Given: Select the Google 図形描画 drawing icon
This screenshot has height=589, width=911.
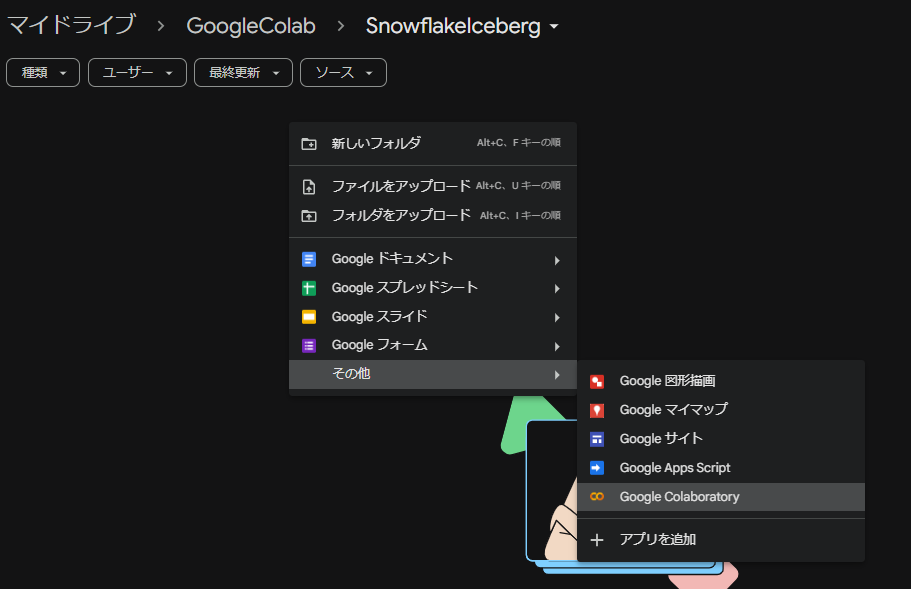Looking at the screenshot, I should (x=597, y=380).
